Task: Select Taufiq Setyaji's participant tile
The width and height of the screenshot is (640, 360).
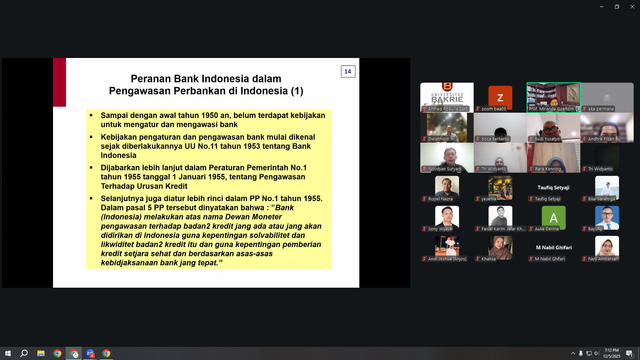Action: [553, 188]
